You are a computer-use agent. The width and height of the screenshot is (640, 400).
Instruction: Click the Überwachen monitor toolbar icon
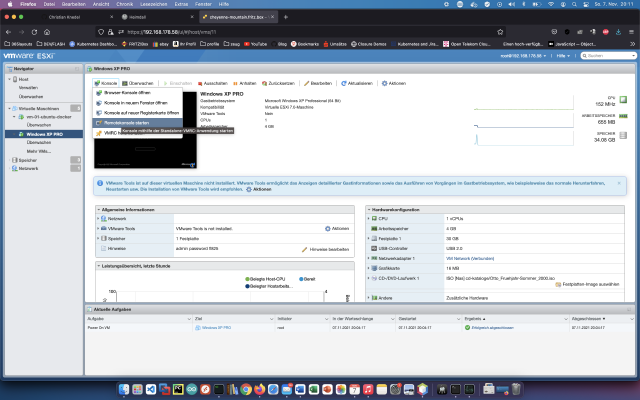coord(125,83)
